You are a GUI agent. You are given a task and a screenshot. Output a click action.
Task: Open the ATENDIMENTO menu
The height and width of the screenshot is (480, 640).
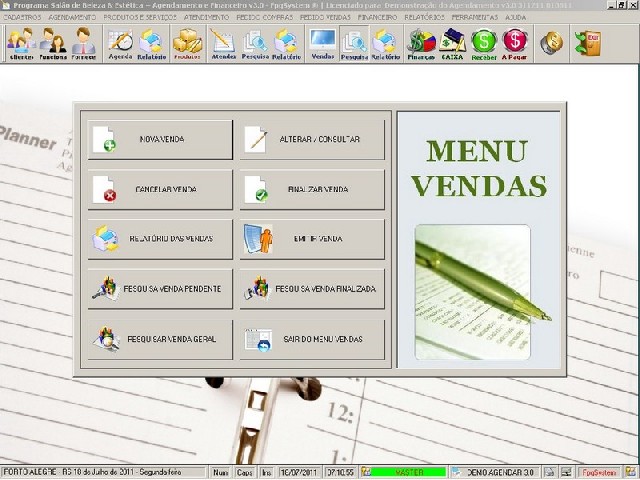click(x=207, y=18)
